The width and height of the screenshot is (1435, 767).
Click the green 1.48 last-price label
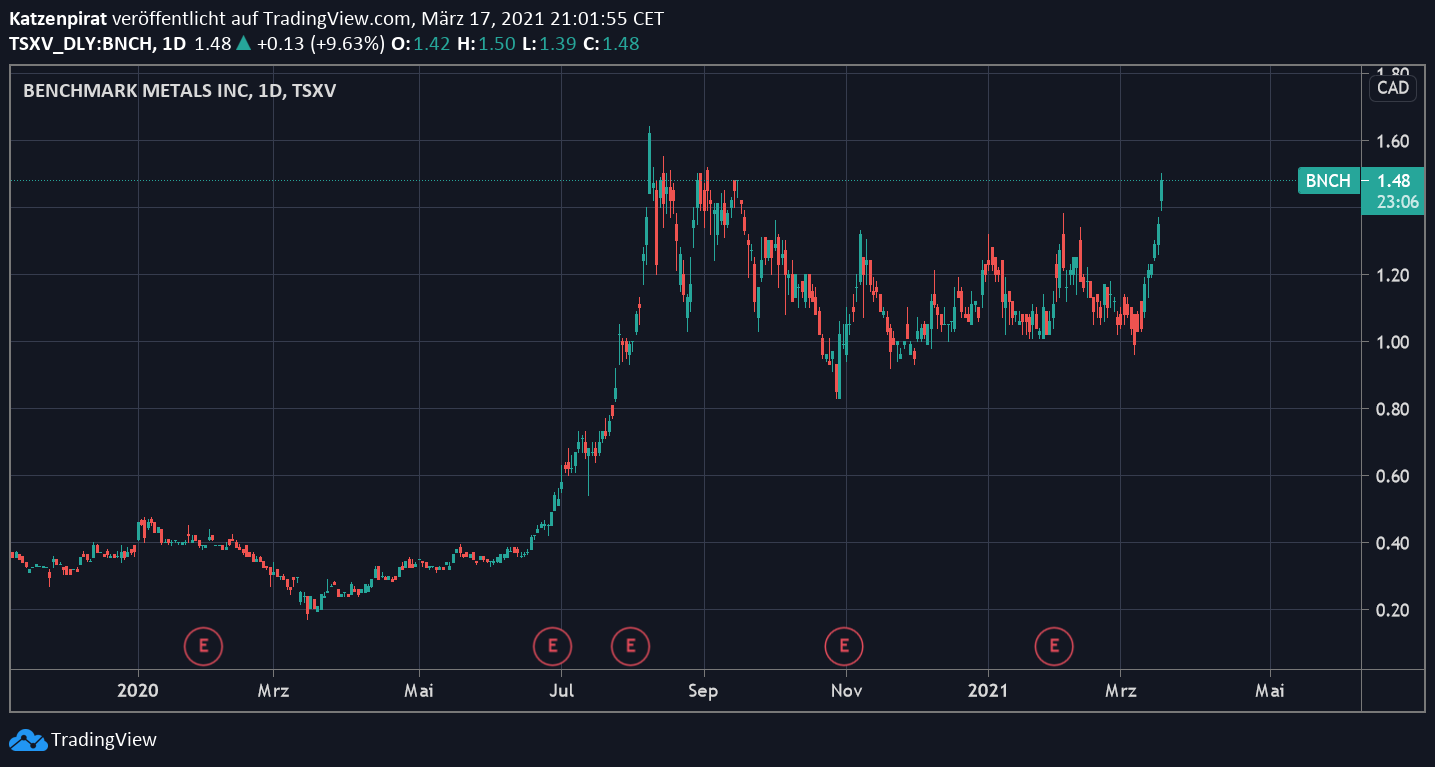tap(1393, 181)
